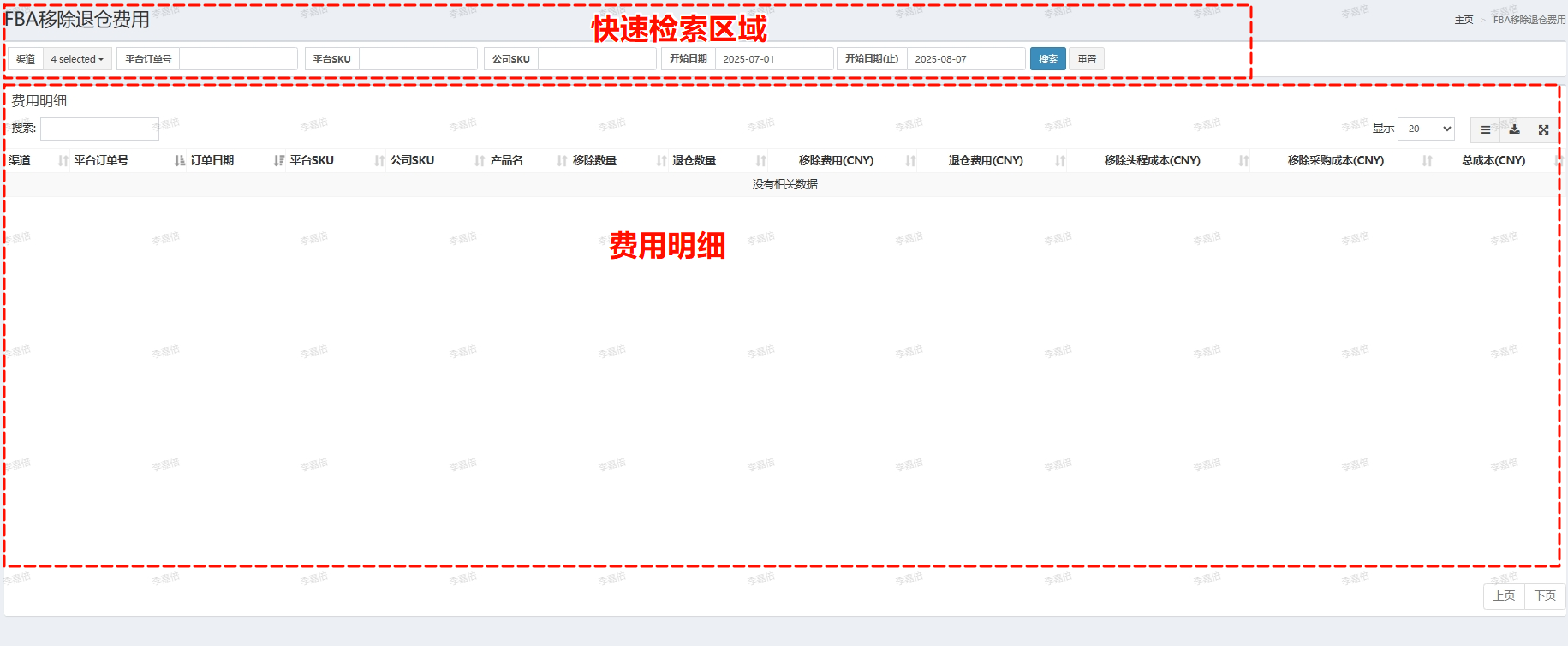Sort by 平台SKU column sort icon
This screenshot has height=646, width=1568.
tap(379, 161)
